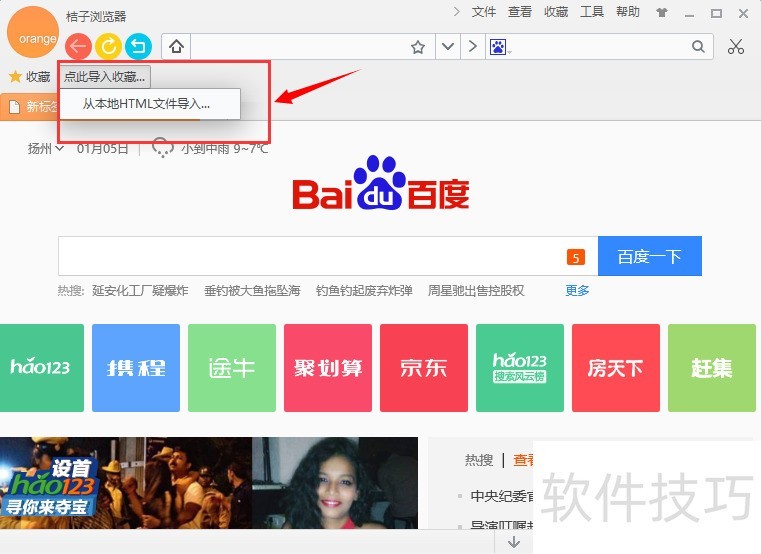Open Baidu search engine selector

(x=499, y=47)
